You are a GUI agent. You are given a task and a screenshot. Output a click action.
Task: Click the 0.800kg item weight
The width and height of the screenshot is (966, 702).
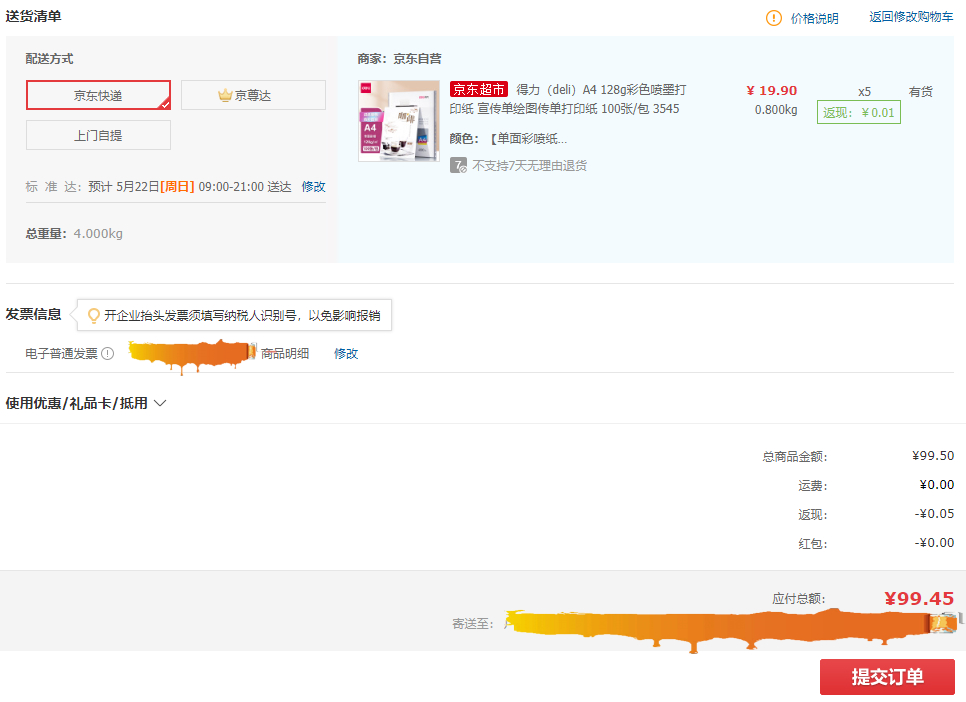click(776, 110)
